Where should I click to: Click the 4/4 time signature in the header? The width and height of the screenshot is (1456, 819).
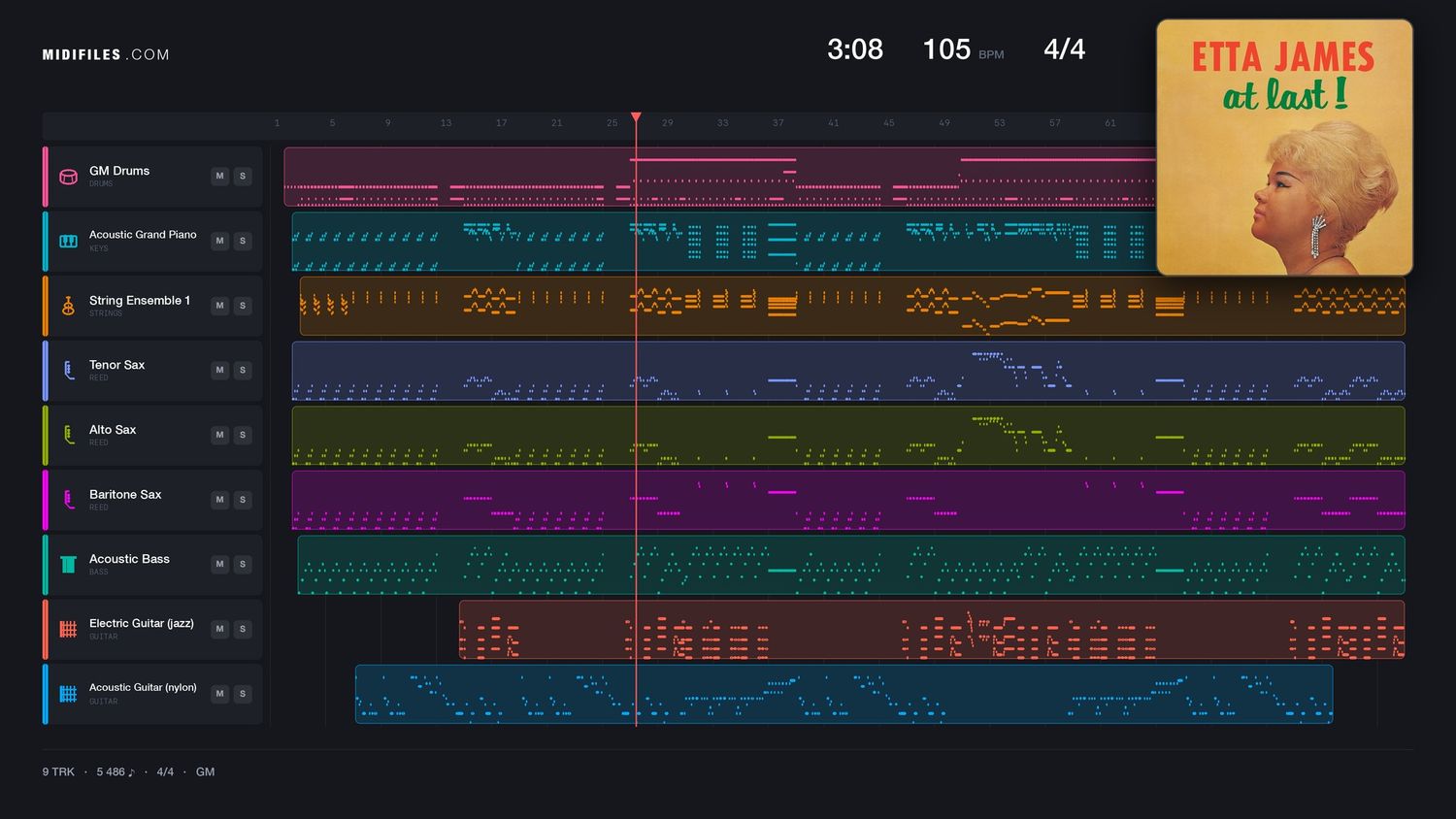point(1065,49)
